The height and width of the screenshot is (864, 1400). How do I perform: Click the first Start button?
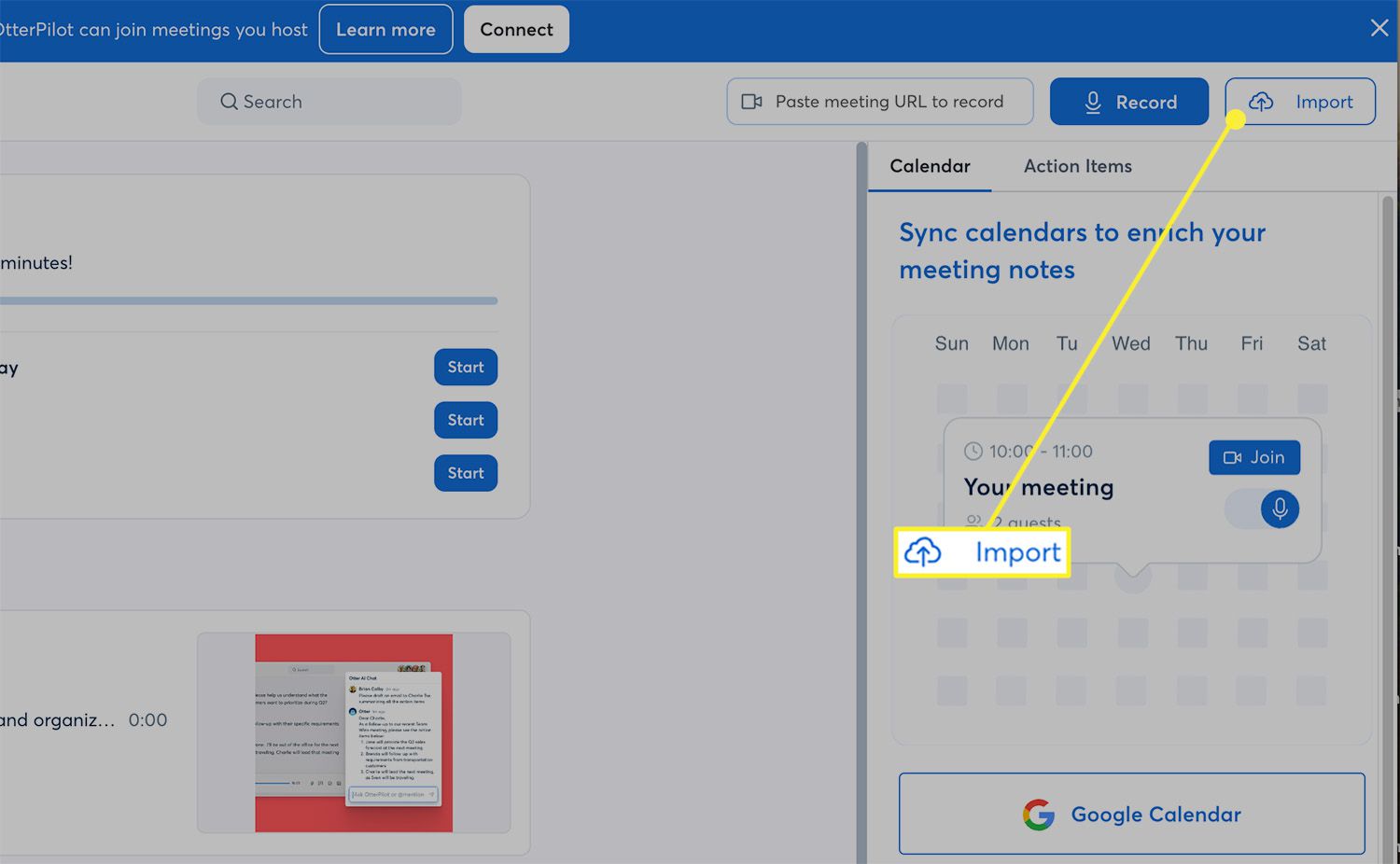(465, 368)
